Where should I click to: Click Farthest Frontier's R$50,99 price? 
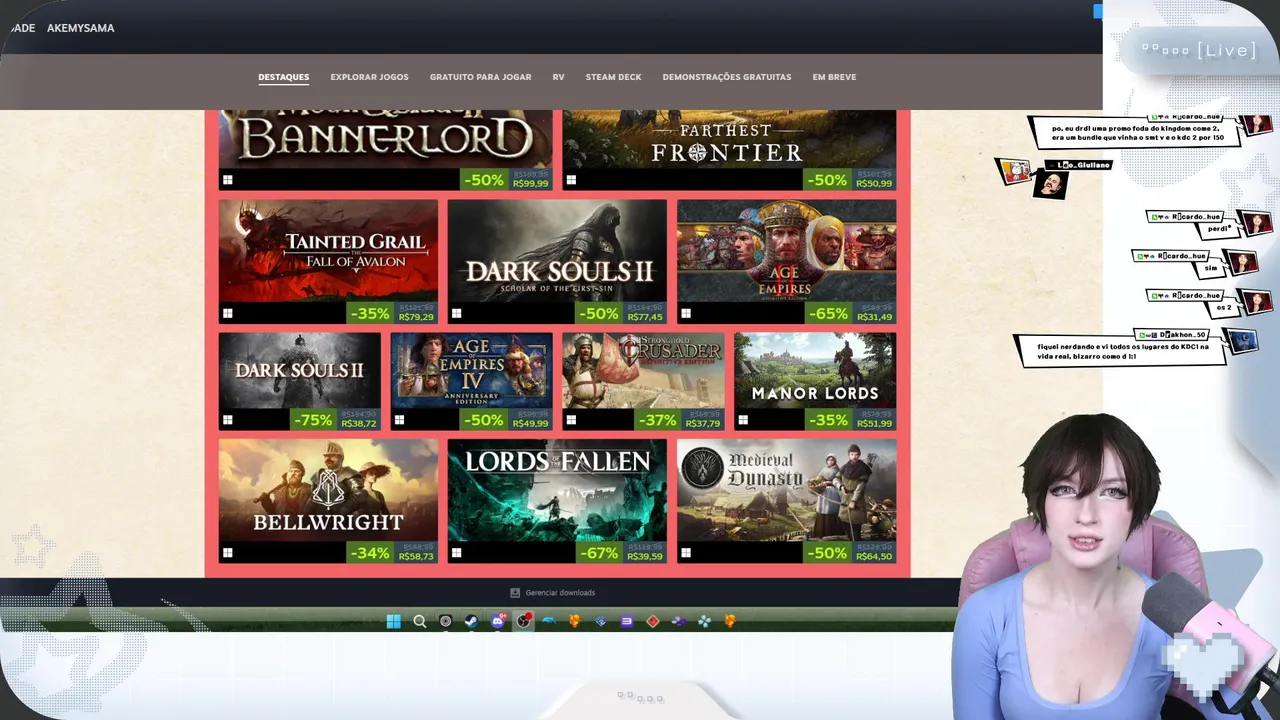(874, 184)
